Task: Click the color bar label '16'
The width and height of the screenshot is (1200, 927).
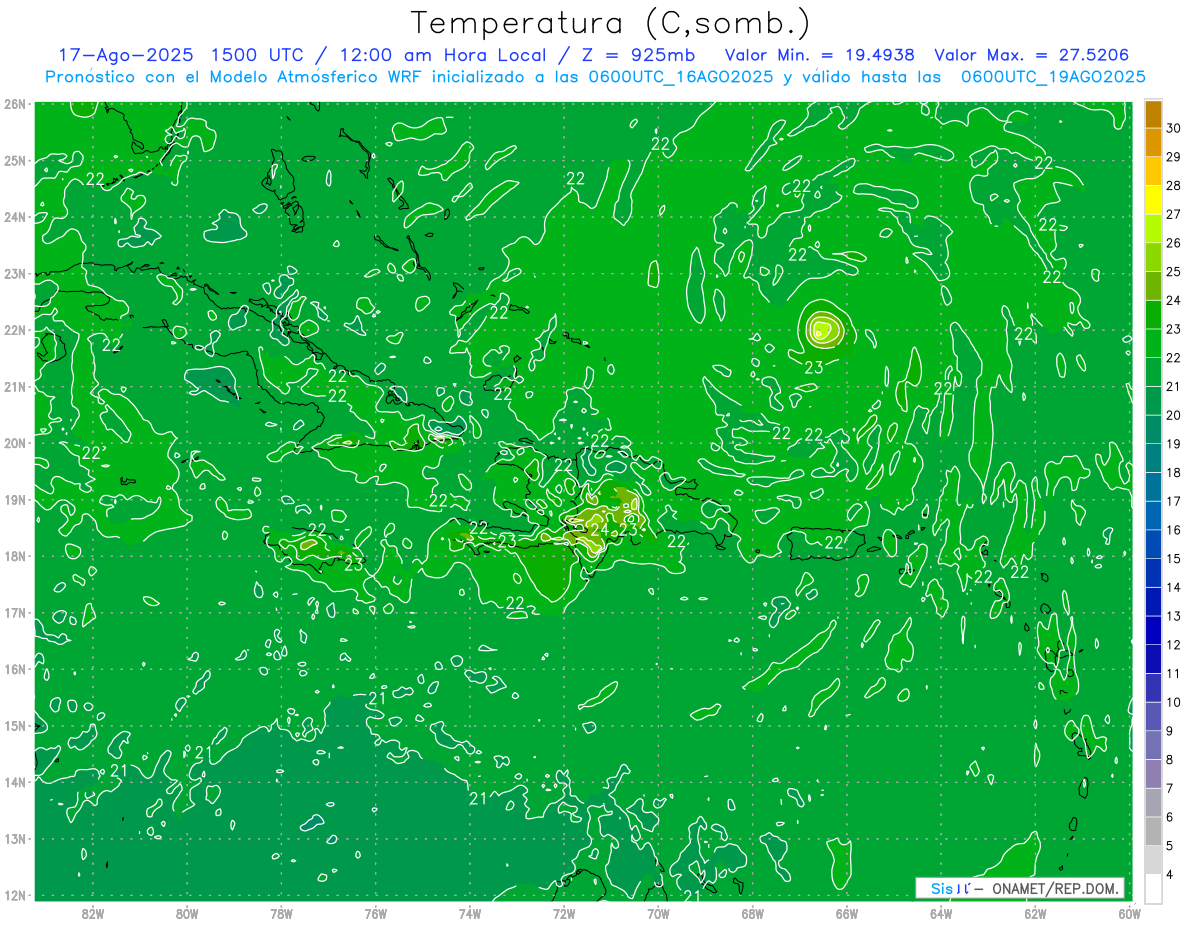Action: coord(1174,530)
